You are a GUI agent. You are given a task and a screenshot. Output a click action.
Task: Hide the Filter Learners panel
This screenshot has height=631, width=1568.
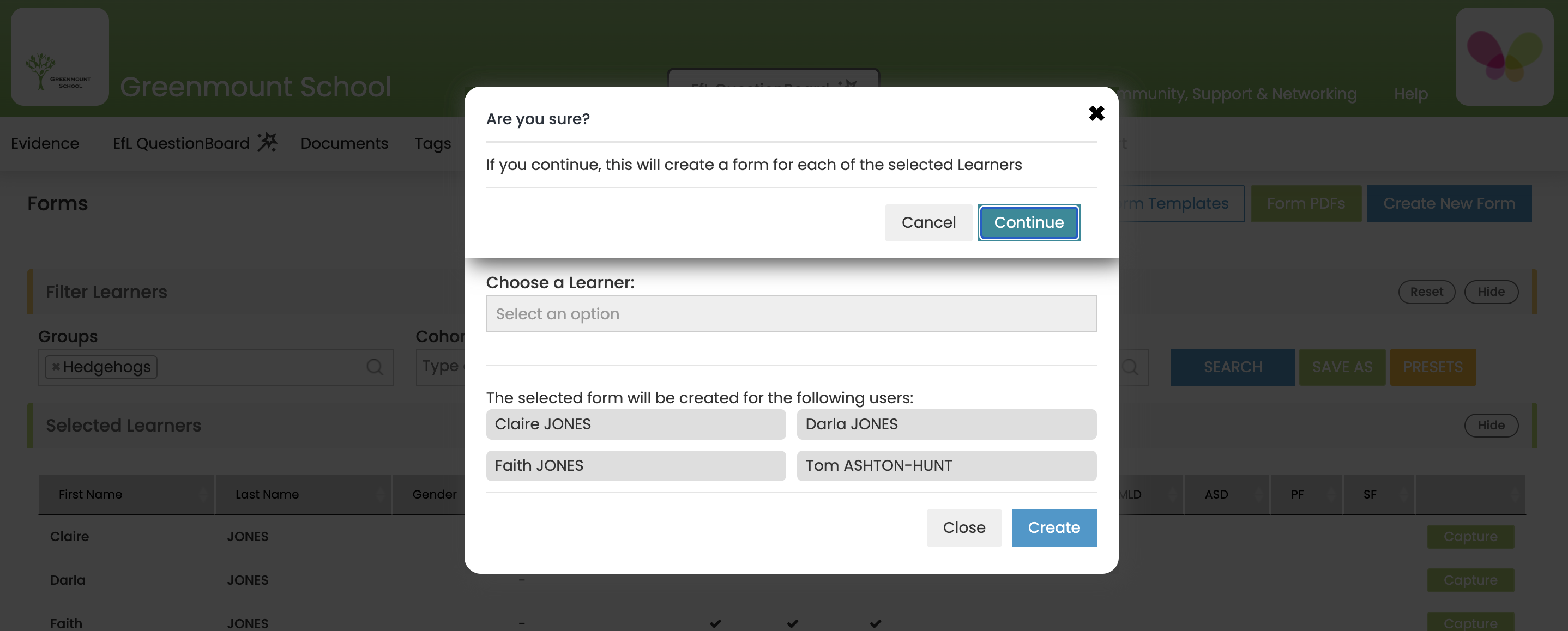click(x=1491, y=292)
